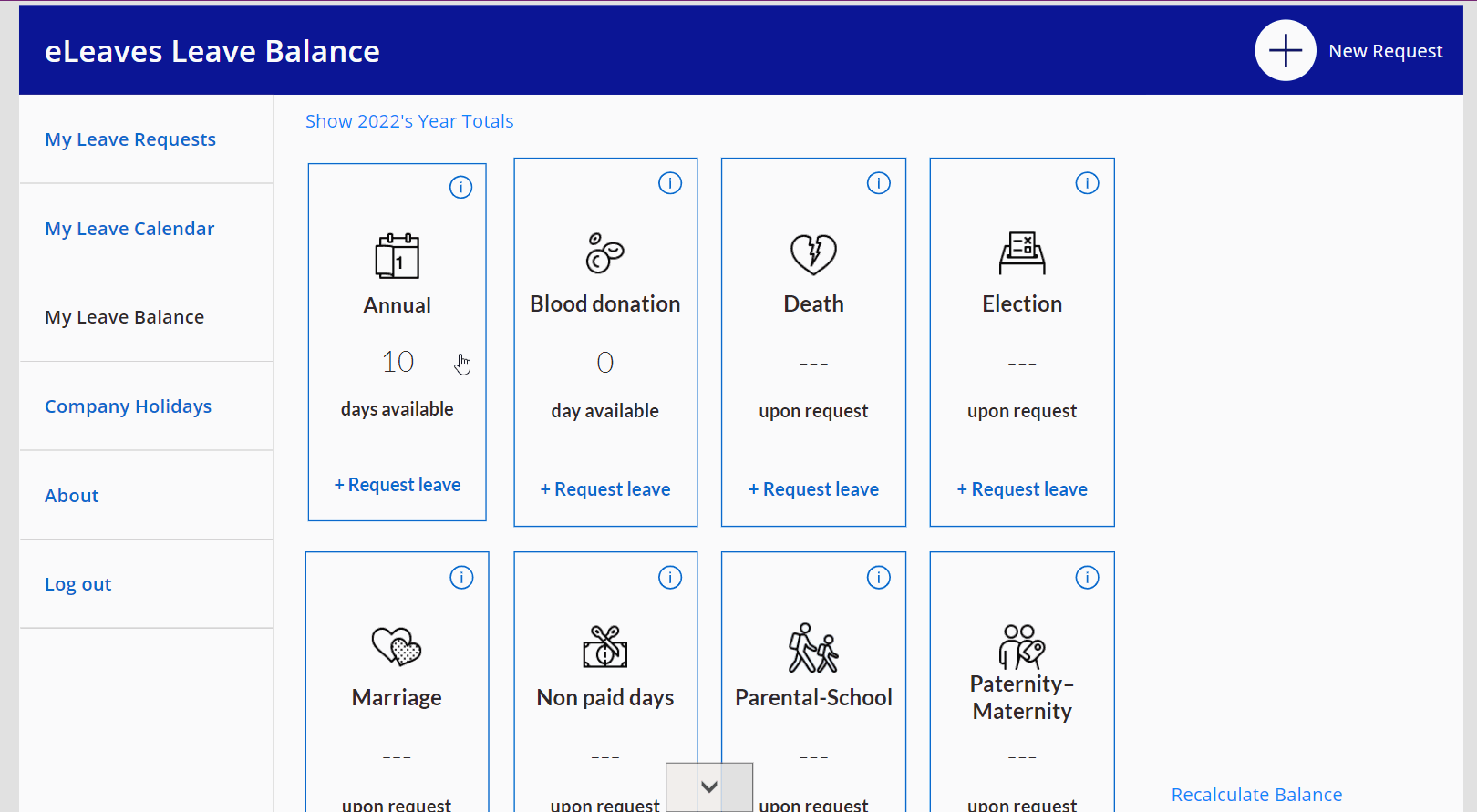Click the Paternity-Maternity family icon
Viewport: 1477px width, 812px height.
1022,646
